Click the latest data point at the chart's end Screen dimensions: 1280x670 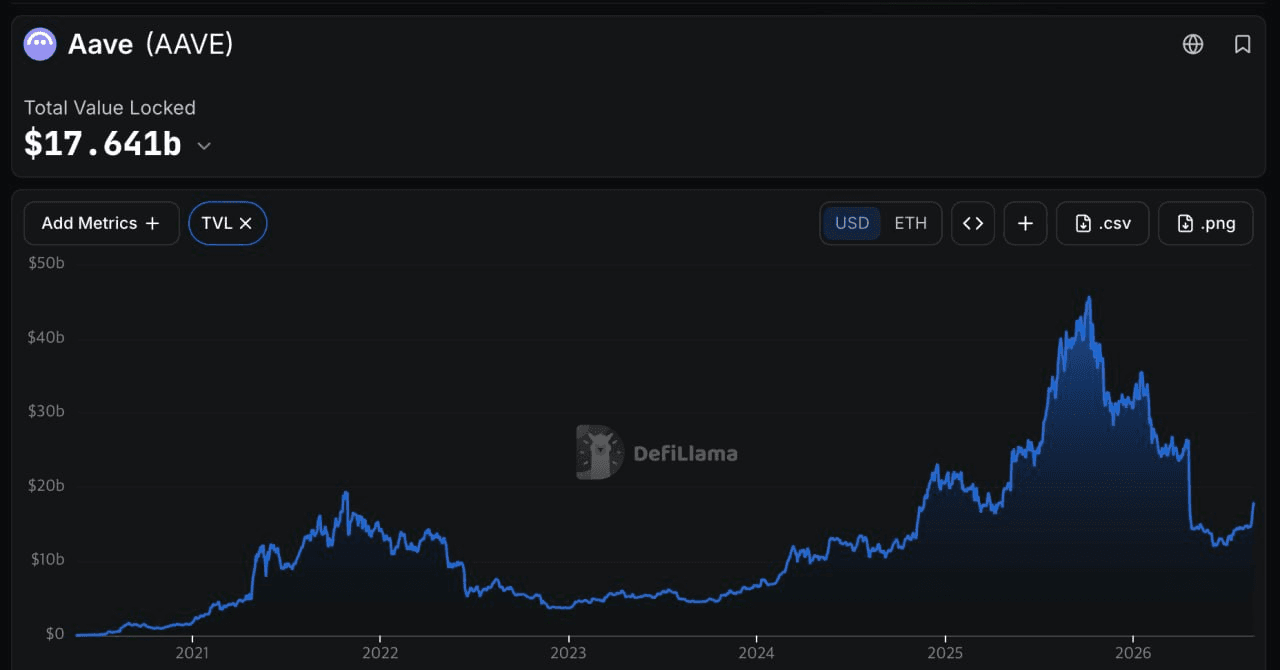(x=1253, y=504)
